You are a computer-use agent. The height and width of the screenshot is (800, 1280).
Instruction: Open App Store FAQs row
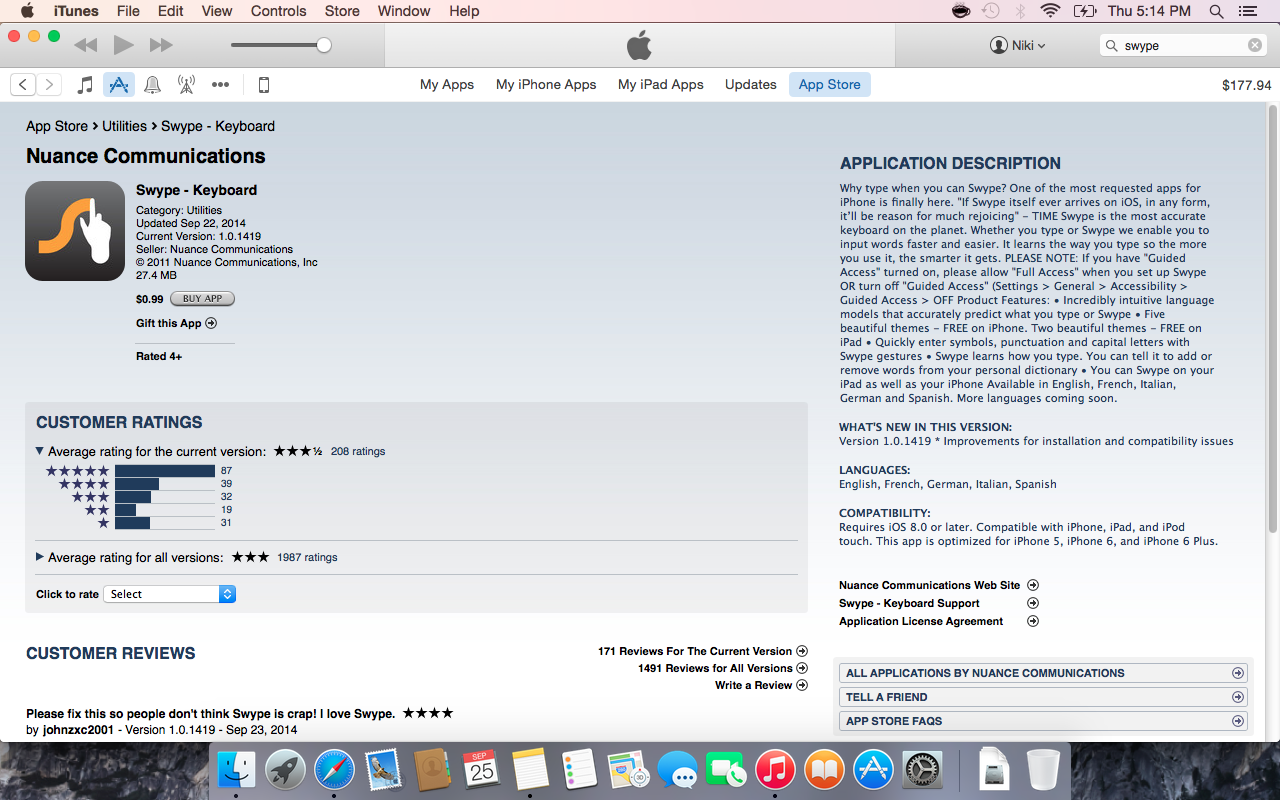(1045, 721)
